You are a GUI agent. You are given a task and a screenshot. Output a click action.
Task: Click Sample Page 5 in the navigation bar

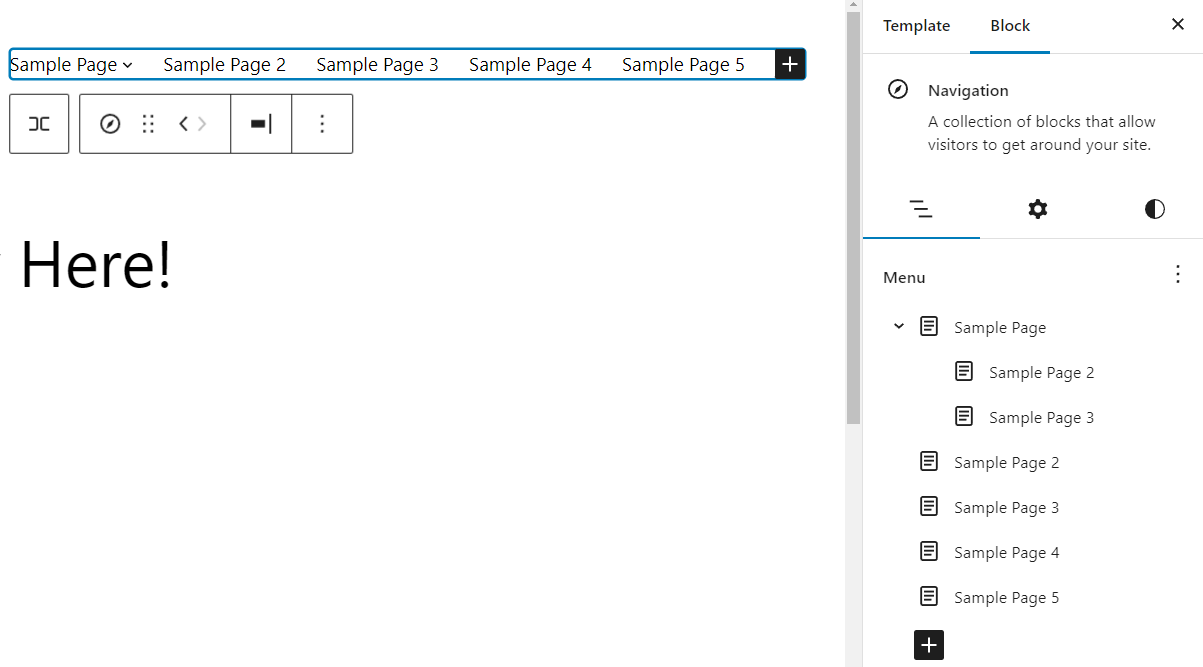point(683,64)
